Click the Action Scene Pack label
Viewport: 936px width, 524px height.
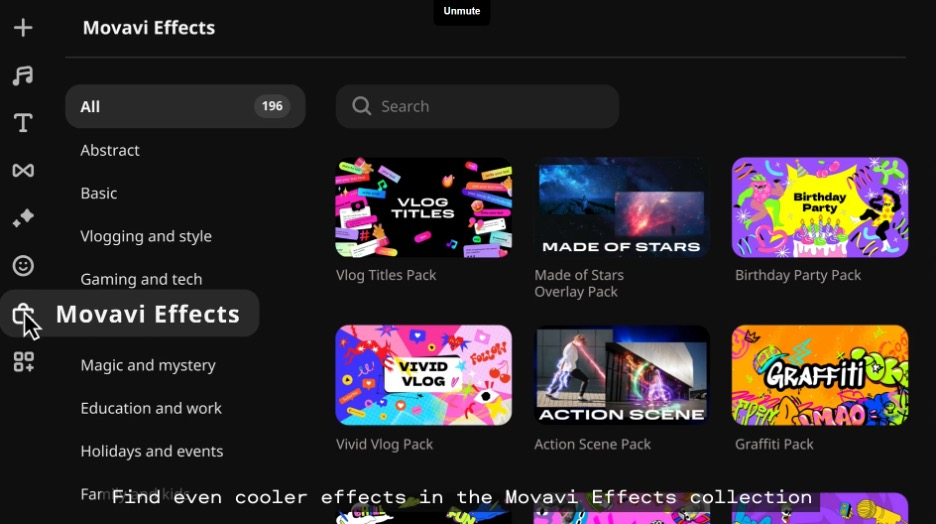[x=592, y=444]
